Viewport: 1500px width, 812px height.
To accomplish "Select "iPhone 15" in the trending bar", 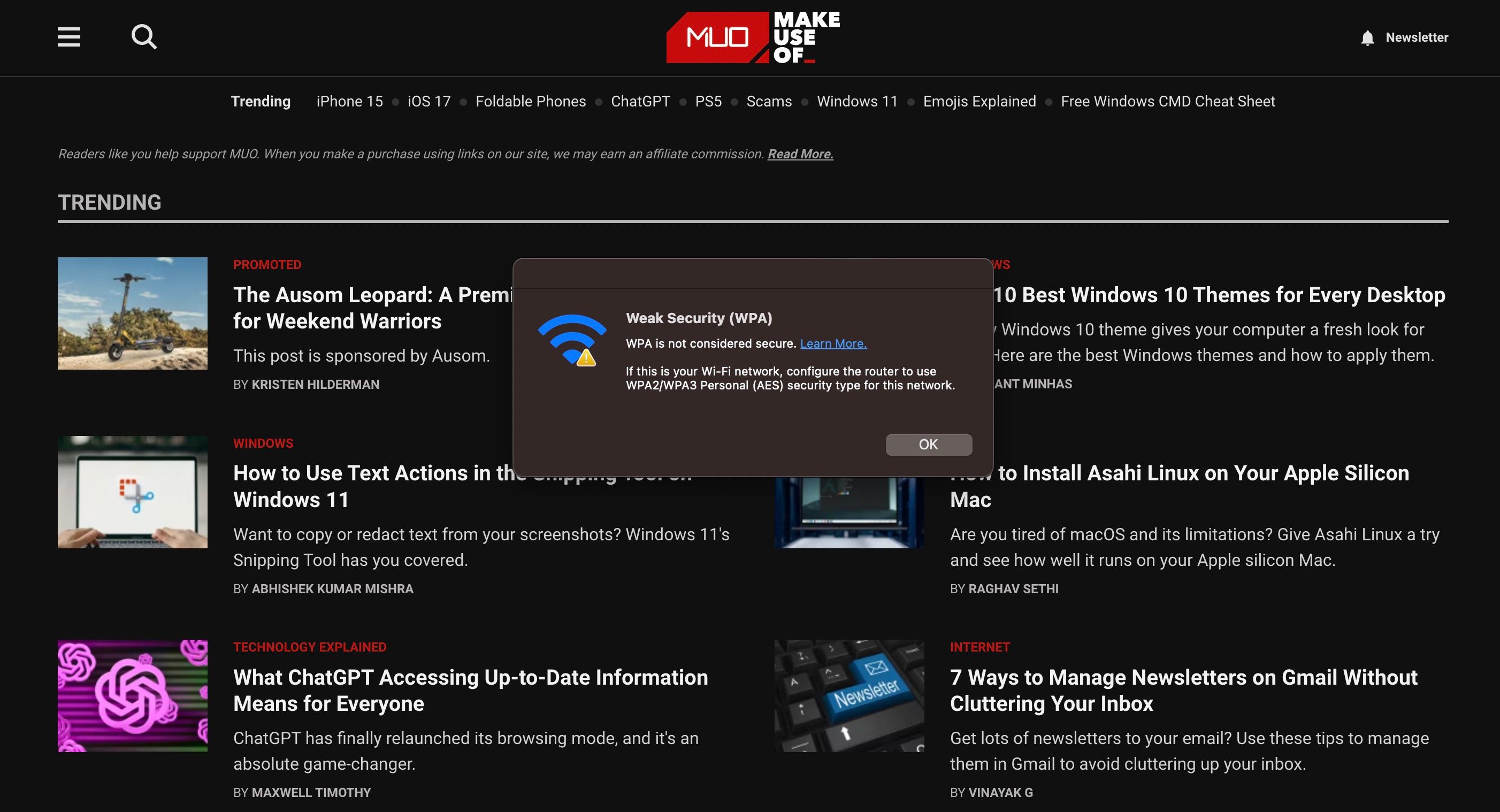I will tap(349, 101).
